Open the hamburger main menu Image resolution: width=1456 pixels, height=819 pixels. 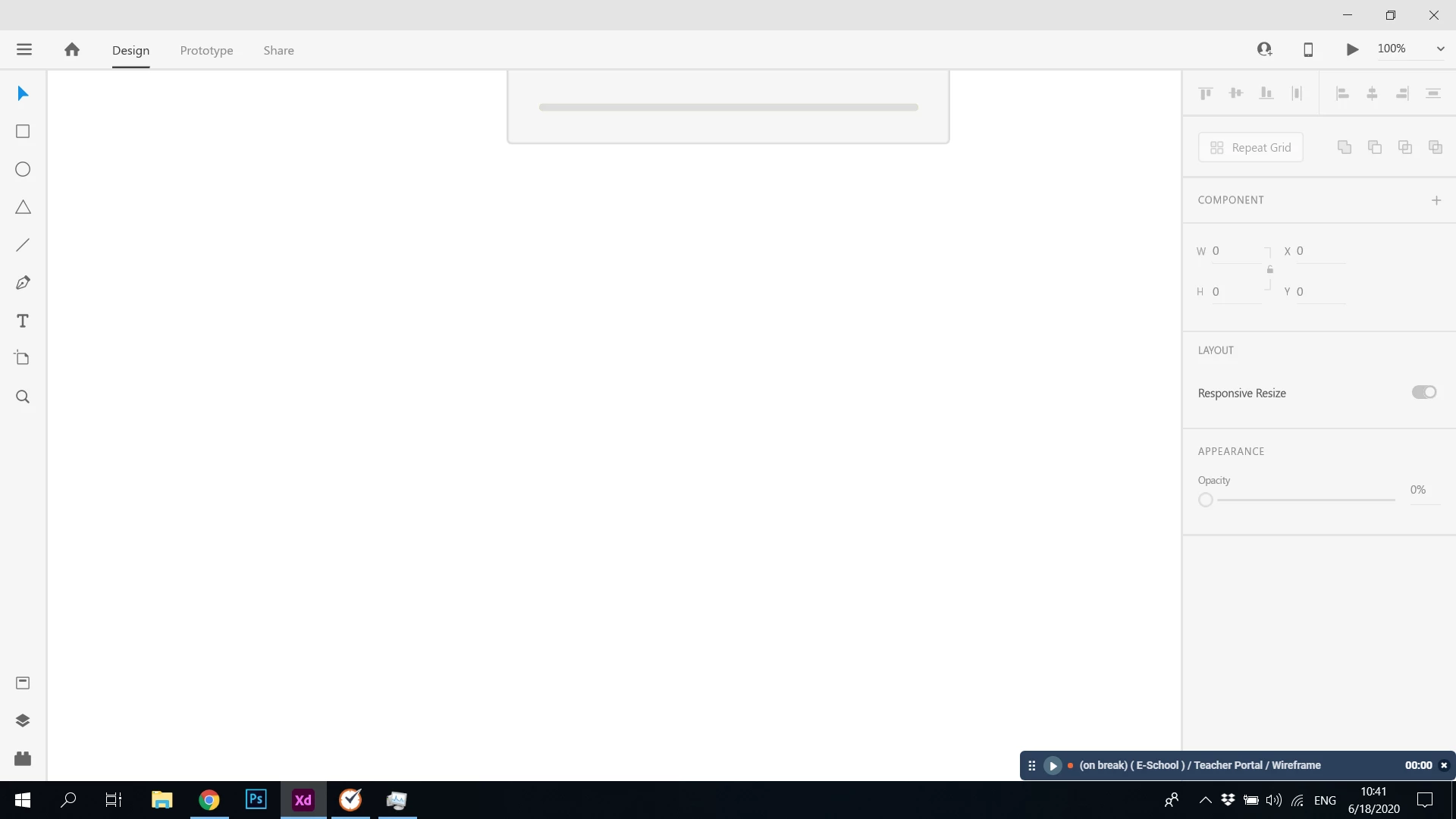pyautogui.click(x=24, y=49)
